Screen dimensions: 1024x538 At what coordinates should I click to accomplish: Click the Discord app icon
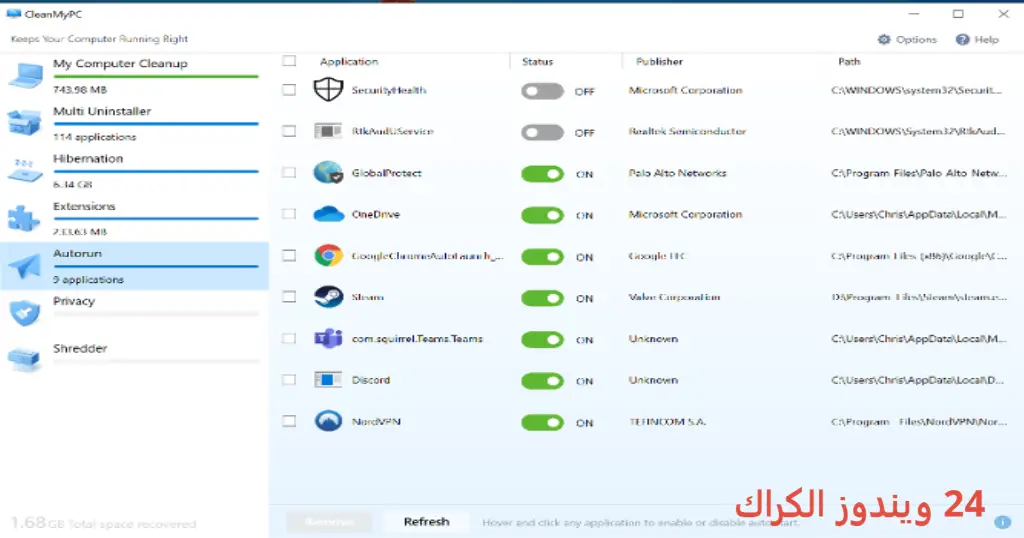click(328, 380)
